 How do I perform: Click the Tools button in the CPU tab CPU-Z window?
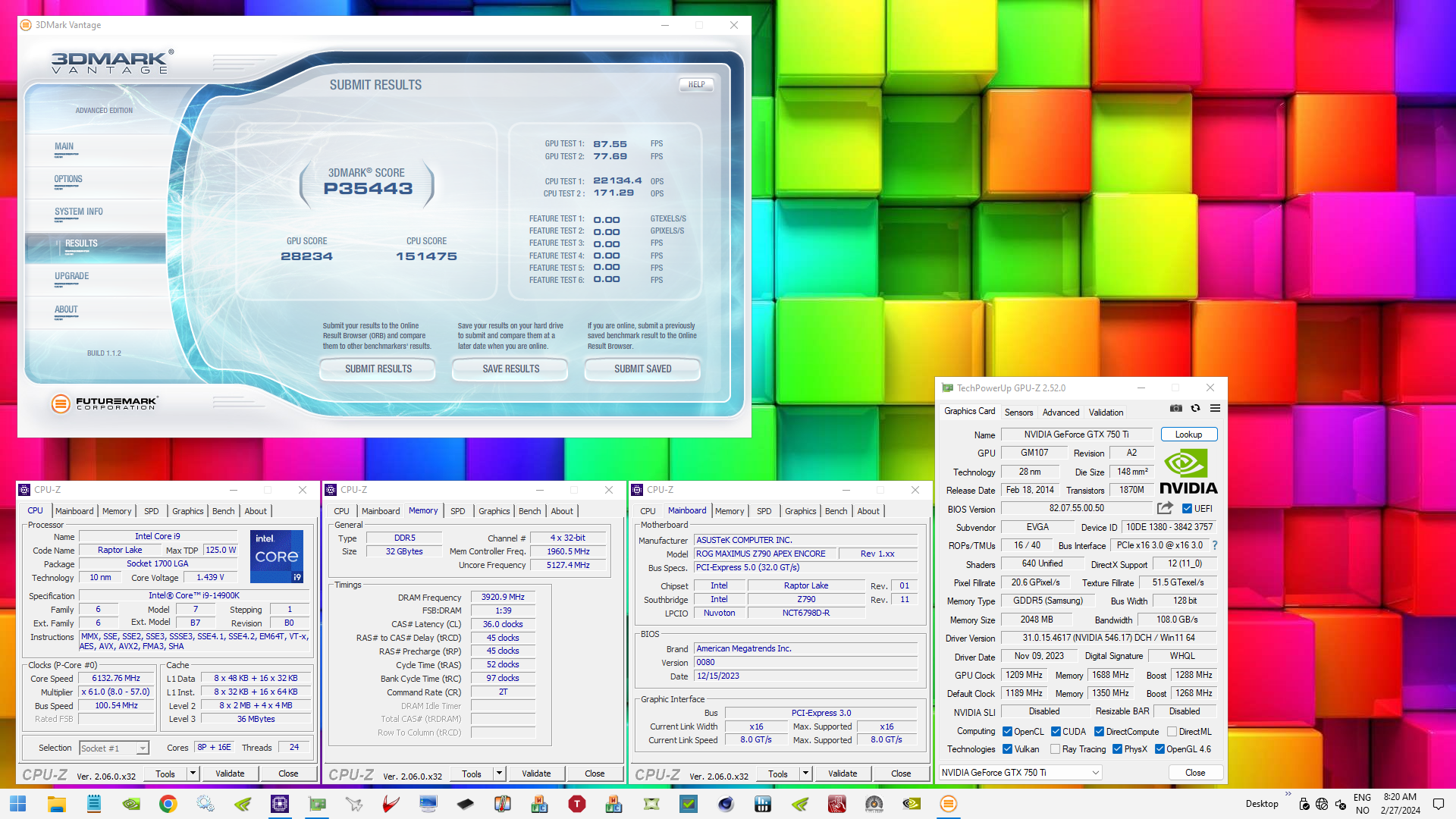[165, 773]
